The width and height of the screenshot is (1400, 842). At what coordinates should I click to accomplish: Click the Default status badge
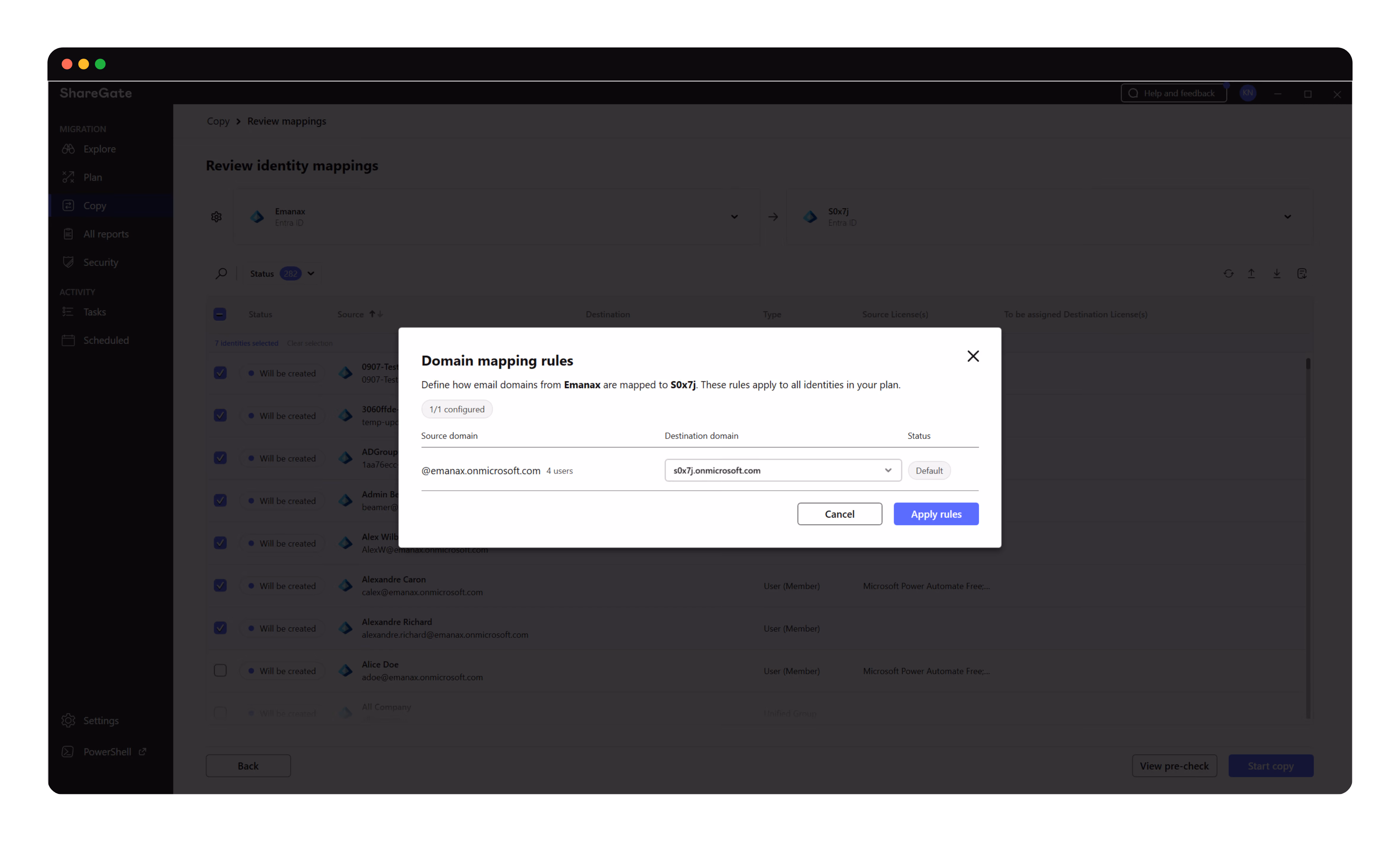tap(929, 470)
